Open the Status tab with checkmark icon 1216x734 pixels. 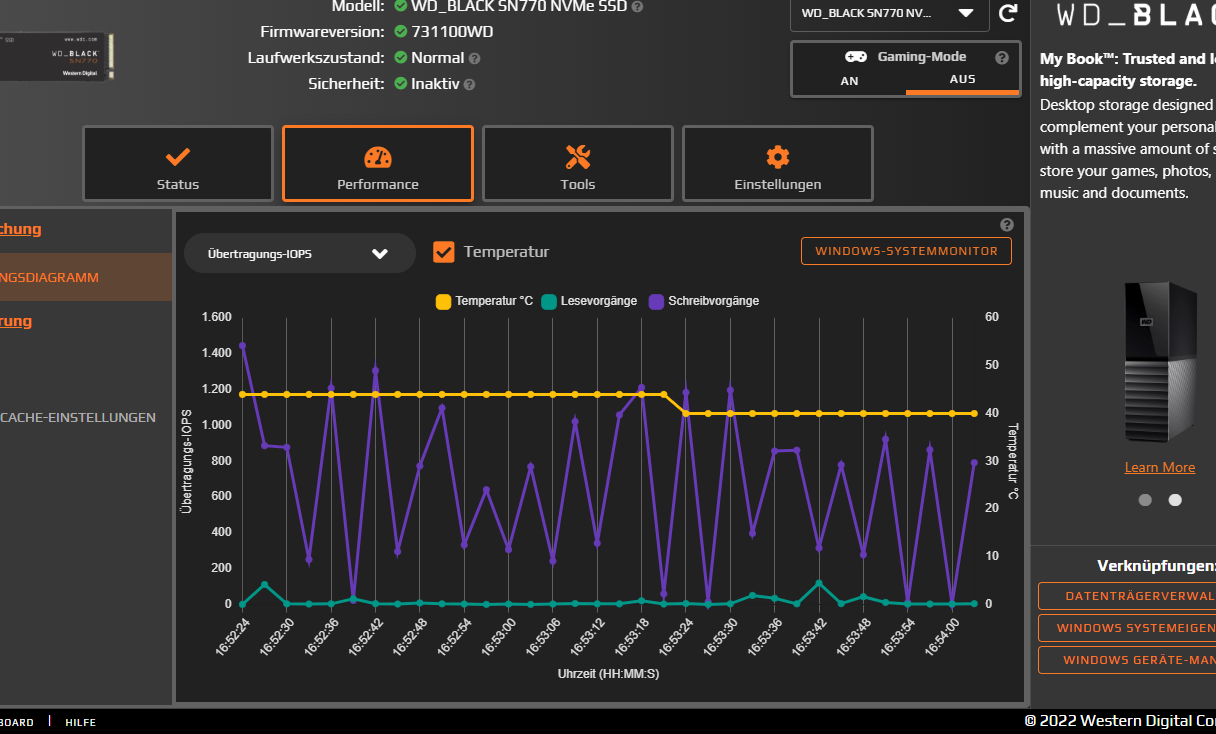(178, 163)
